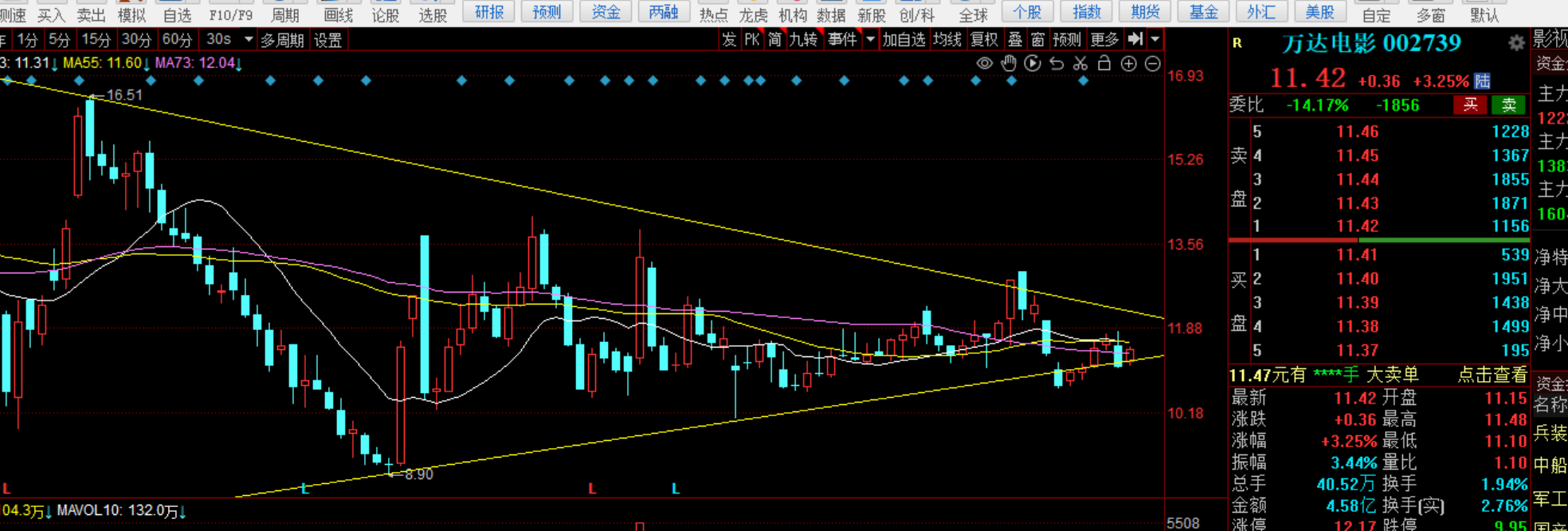
Task: Select the 60分 period tab
Action: pos(177,39)
